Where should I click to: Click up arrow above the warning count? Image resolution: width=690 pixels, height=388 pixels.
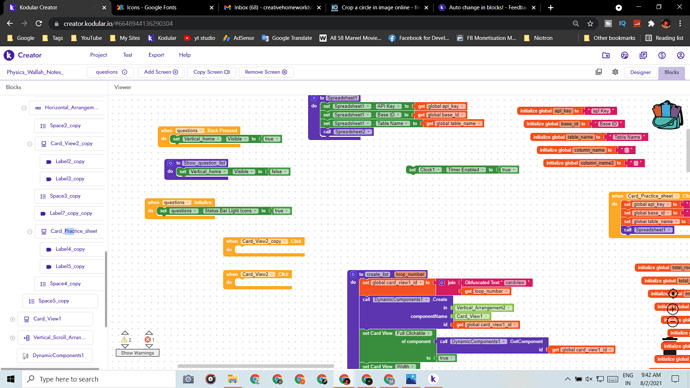click(x=125, y=333)
